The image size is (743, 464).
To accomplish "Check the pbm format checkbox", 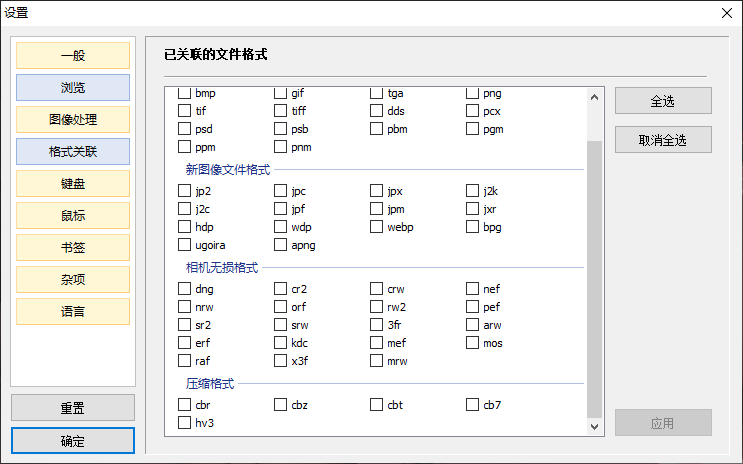I will (376, 129).
